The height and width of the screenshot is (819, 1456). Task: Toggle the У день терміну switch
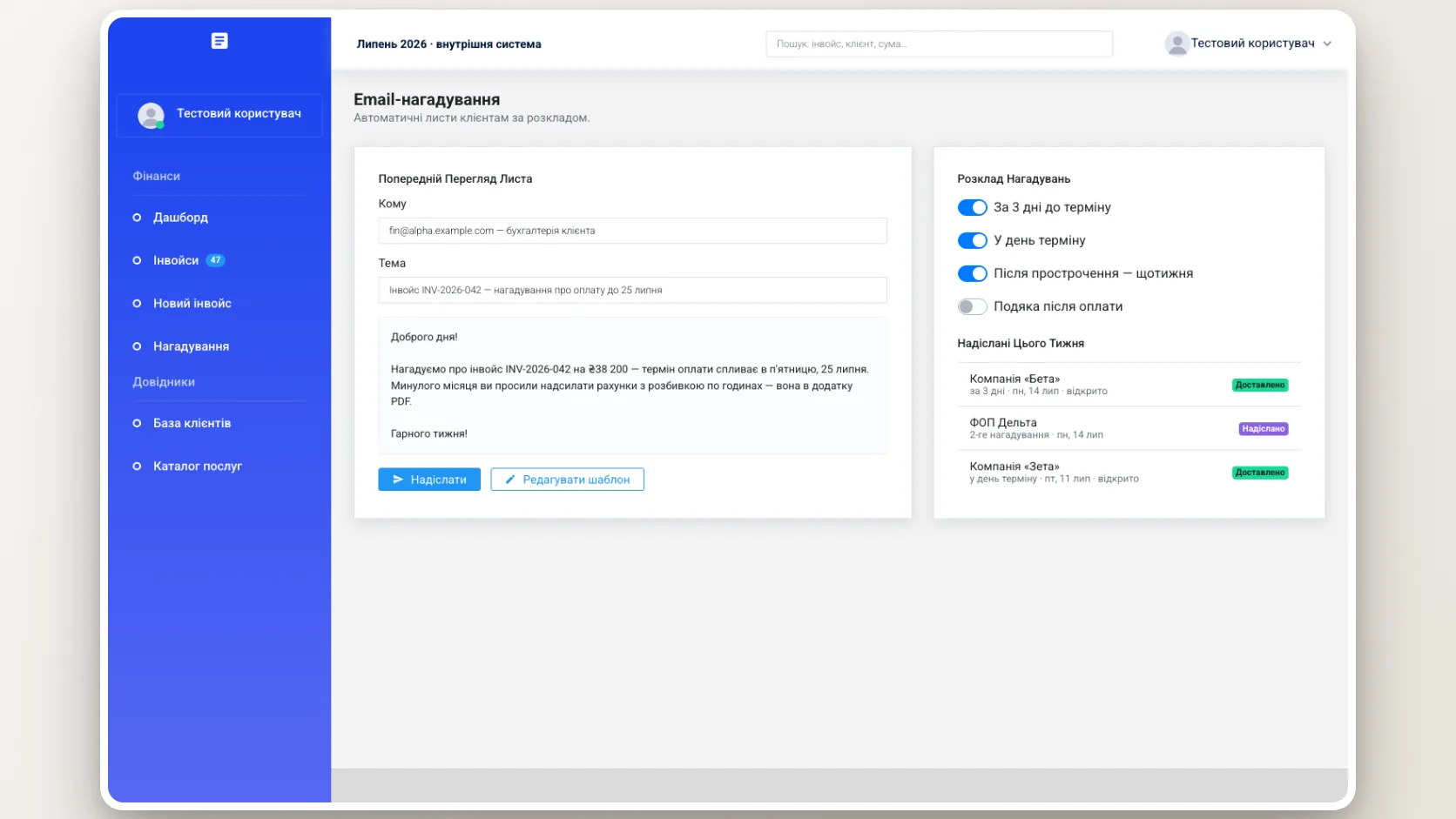[x=972, y=240]
